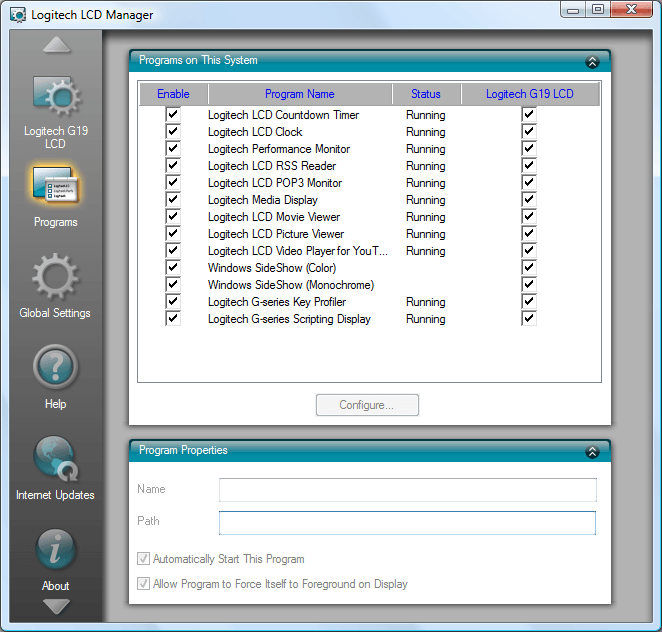Toggle Automatically Start This Program checkbox

click(144, 559)
